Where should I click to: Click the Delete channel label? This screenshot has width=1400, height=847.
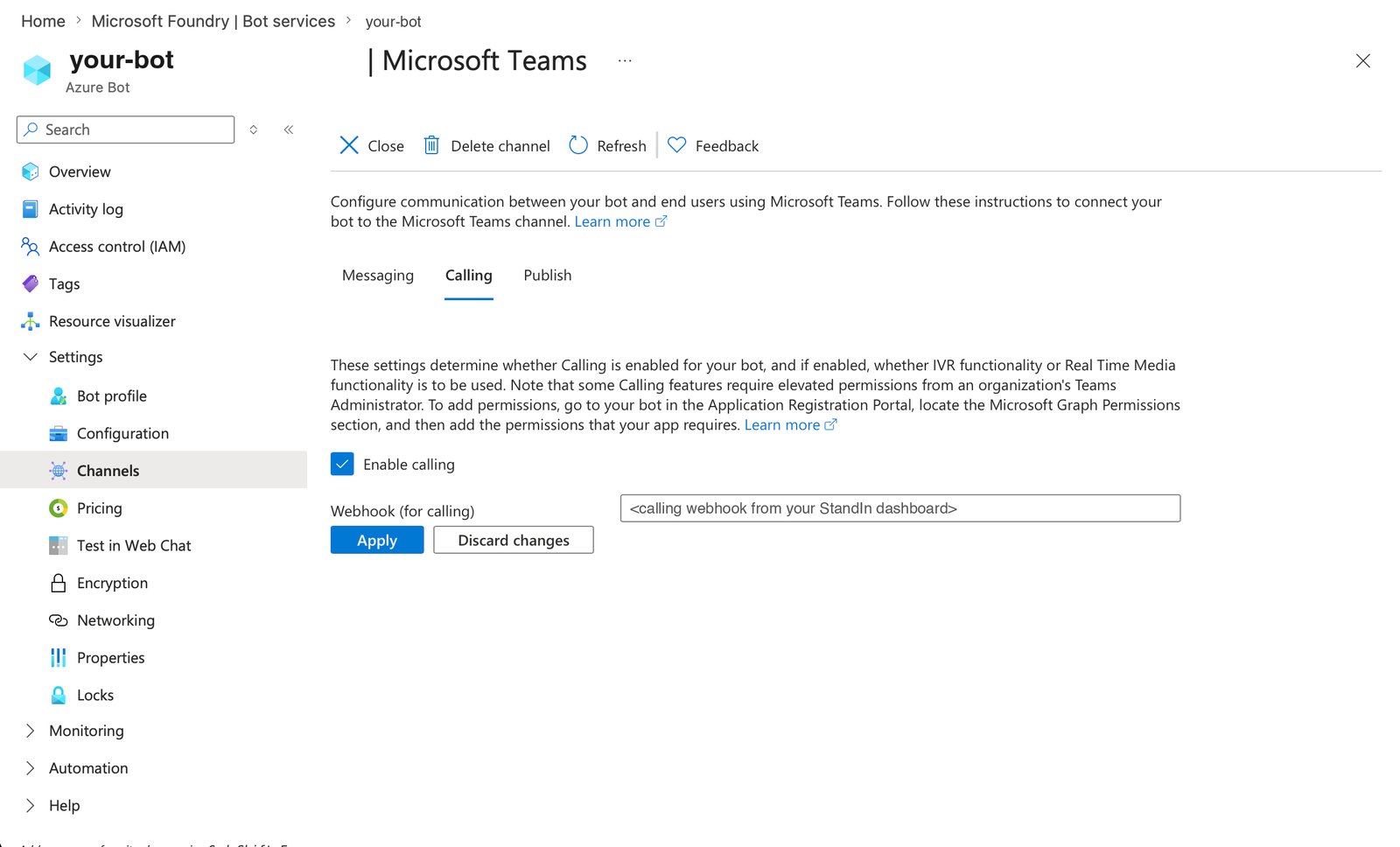point(500,146)
